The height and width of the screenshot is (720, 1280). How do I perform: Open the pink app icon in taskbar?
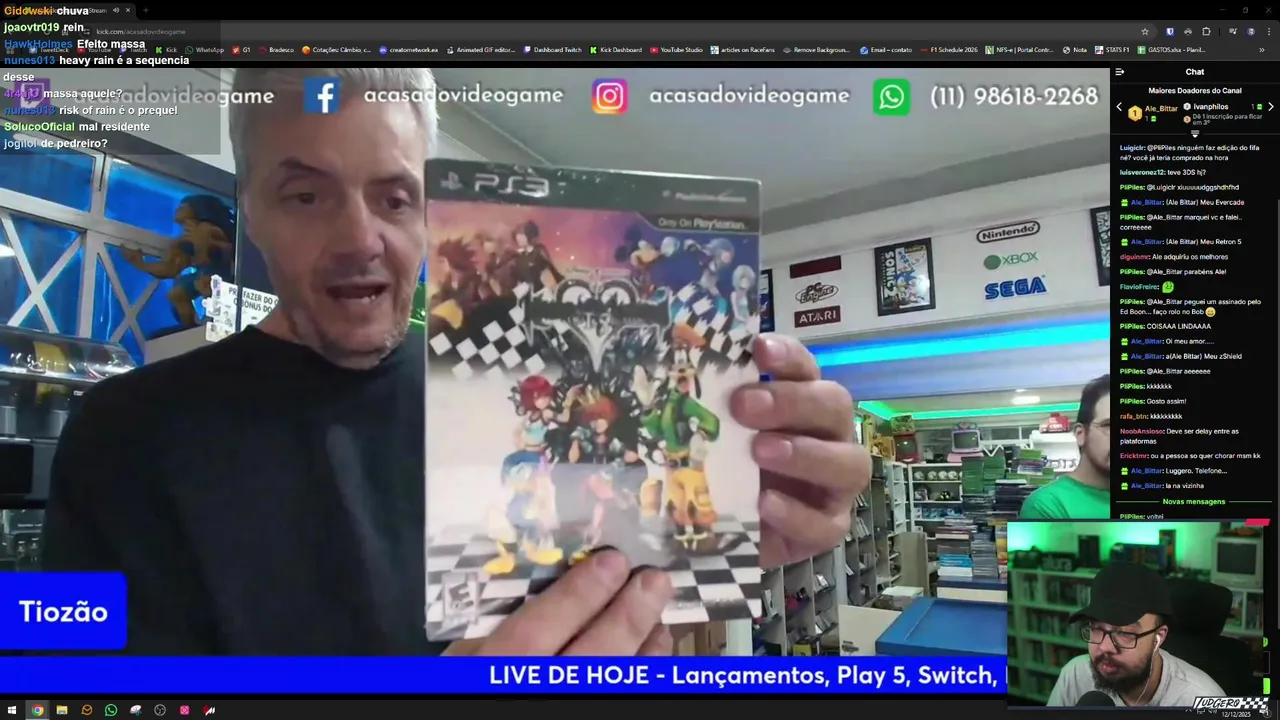point(185,710)
